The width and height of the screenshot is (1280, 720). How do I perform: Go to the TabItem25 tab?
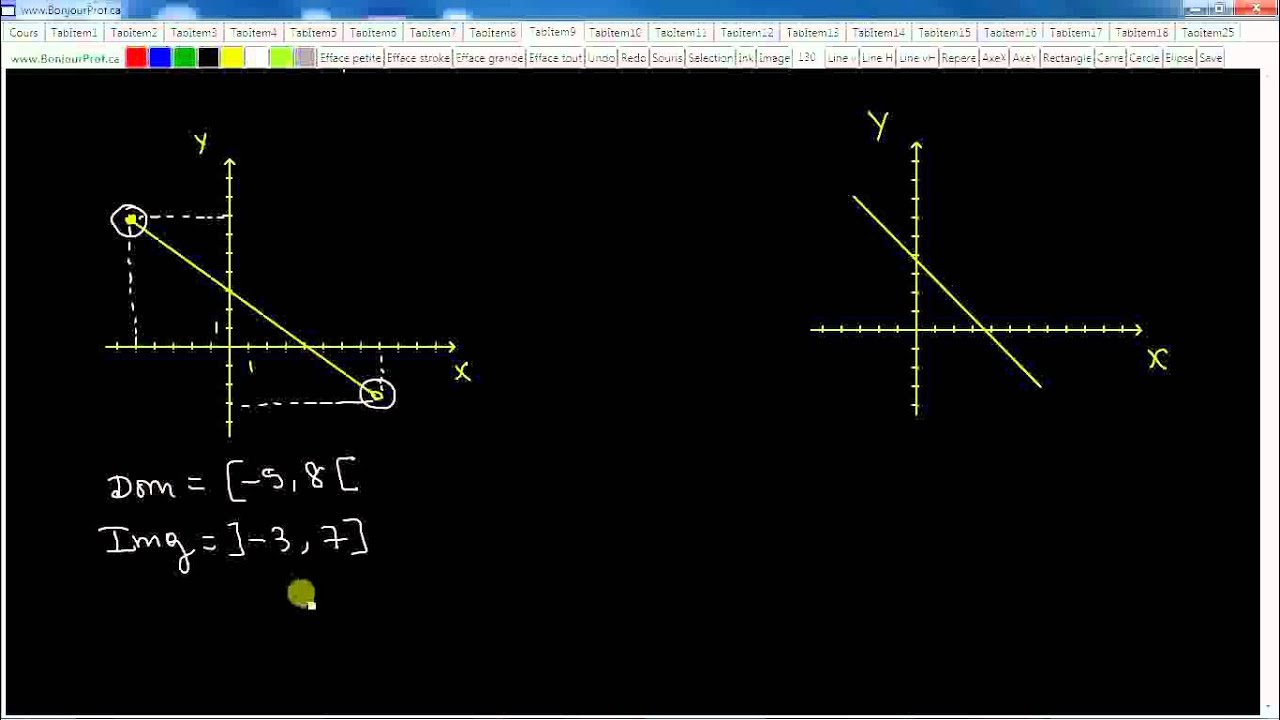(x=1208, y=33)
